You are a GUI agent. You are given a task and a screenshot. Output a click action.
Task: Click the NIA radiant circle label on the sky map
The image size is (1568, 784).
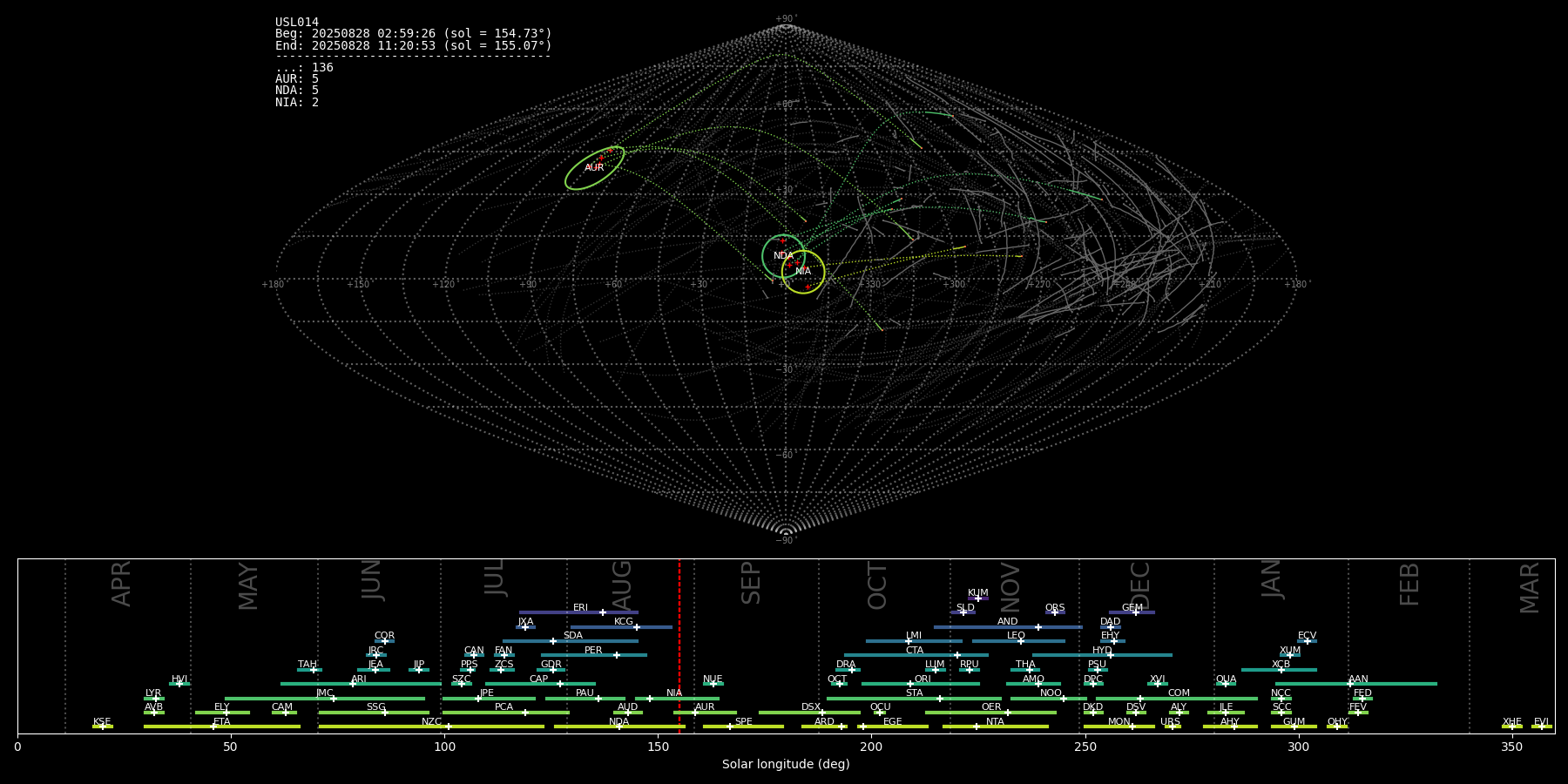[803, 272]
